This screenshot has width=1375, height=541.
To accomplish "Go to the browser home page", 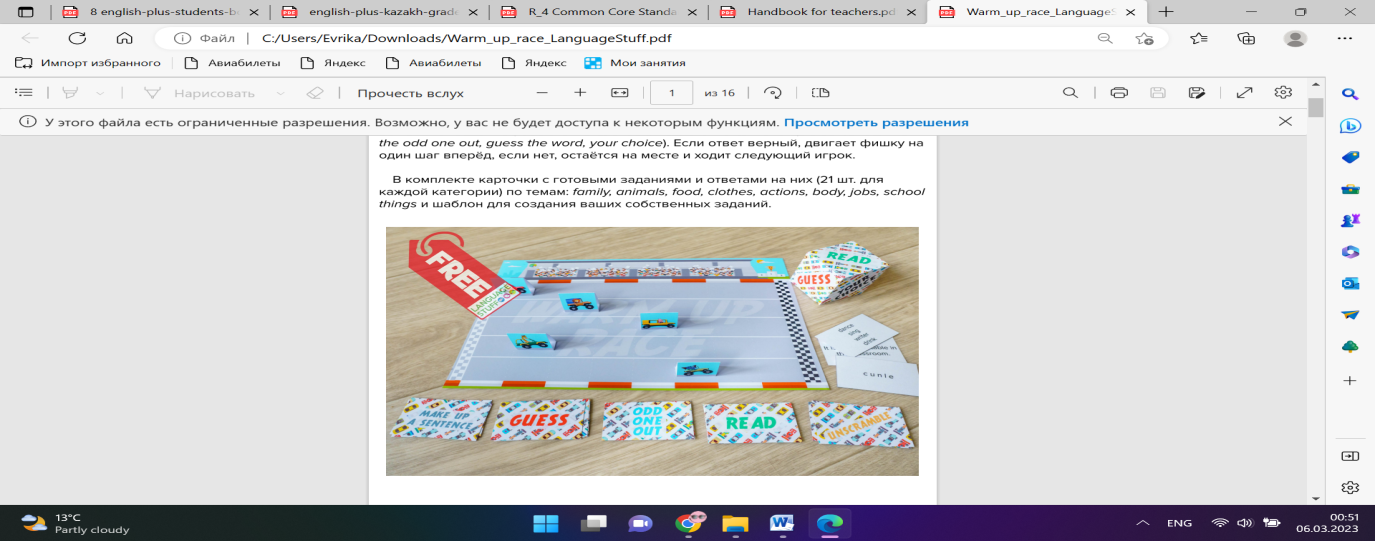I will [x=124, y=38].
